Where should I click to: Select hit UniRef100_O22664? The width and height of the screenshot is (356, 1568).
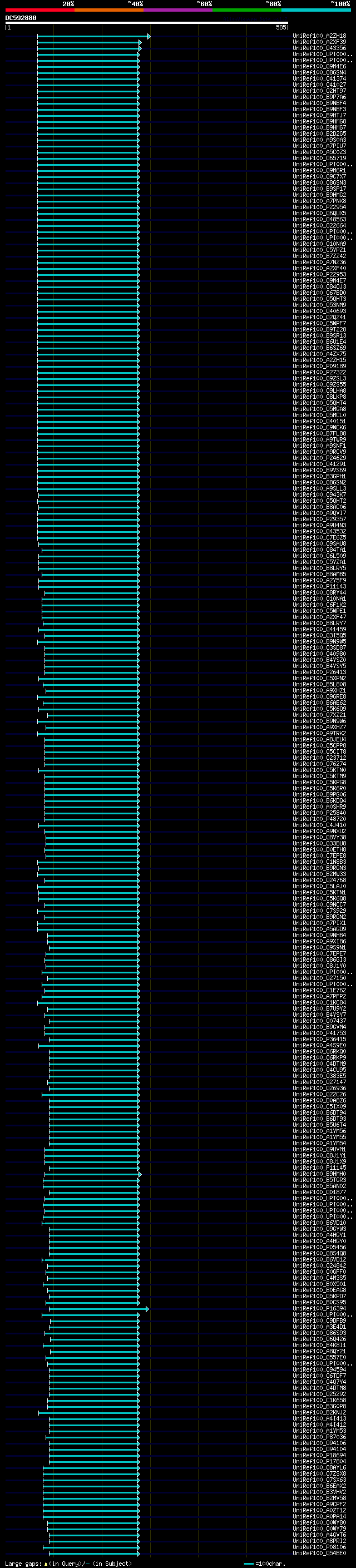tap(319, 226)
